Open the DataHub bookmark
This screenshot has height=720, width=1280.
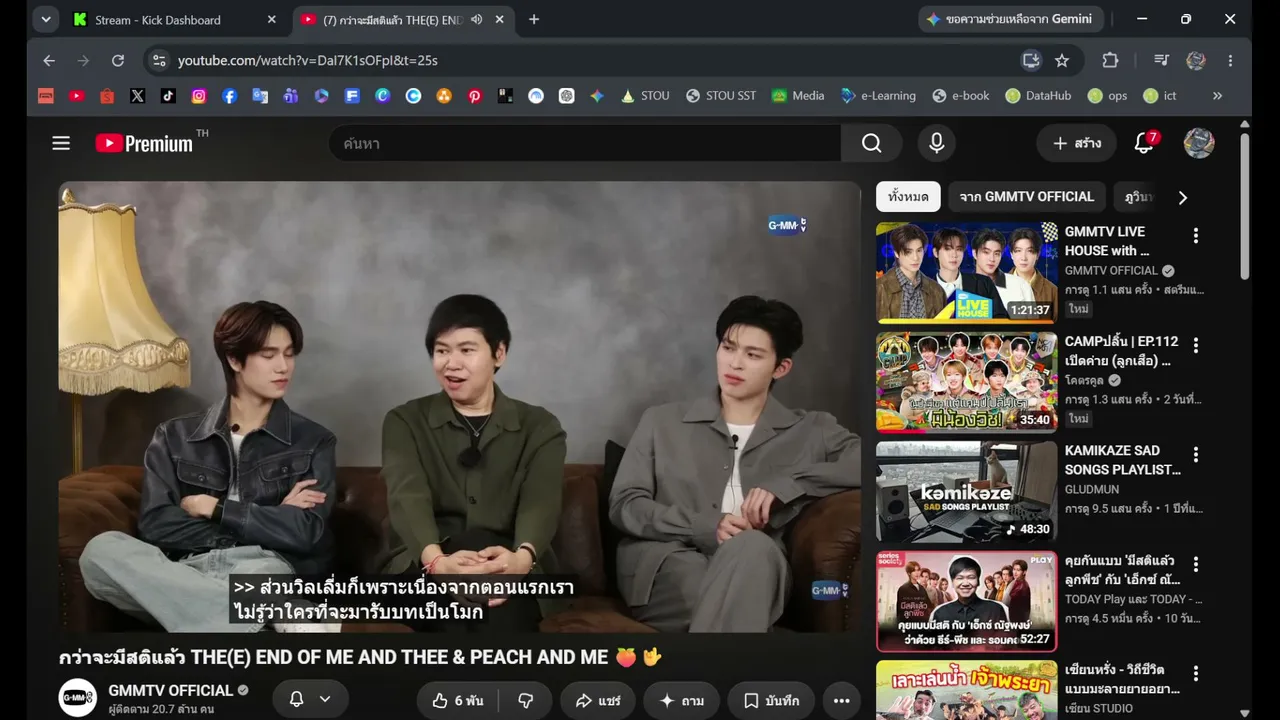pyautogui.click(x=1038, y=96)
